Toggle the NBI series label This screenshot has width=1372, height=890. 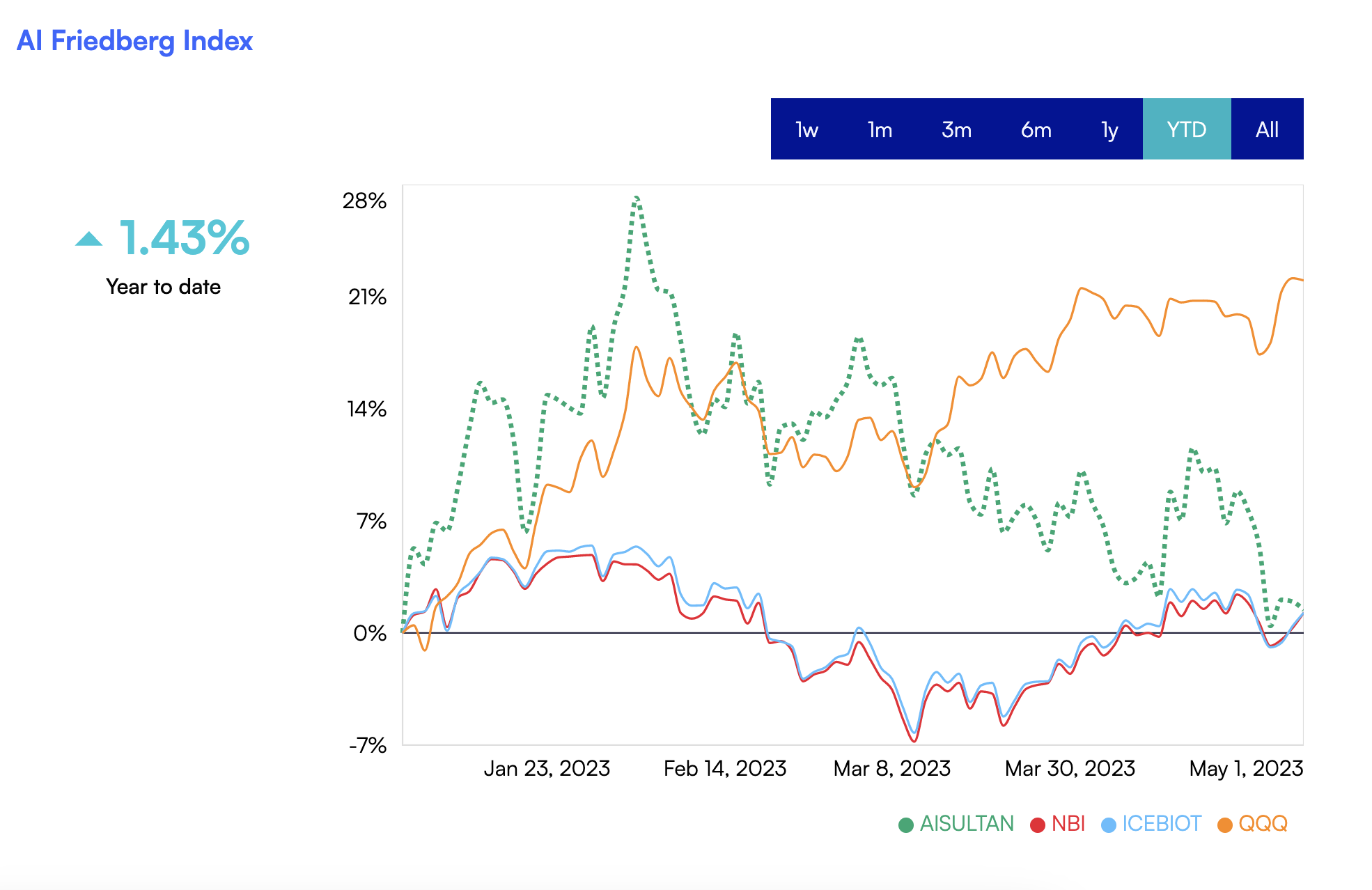click(1068, 824)
